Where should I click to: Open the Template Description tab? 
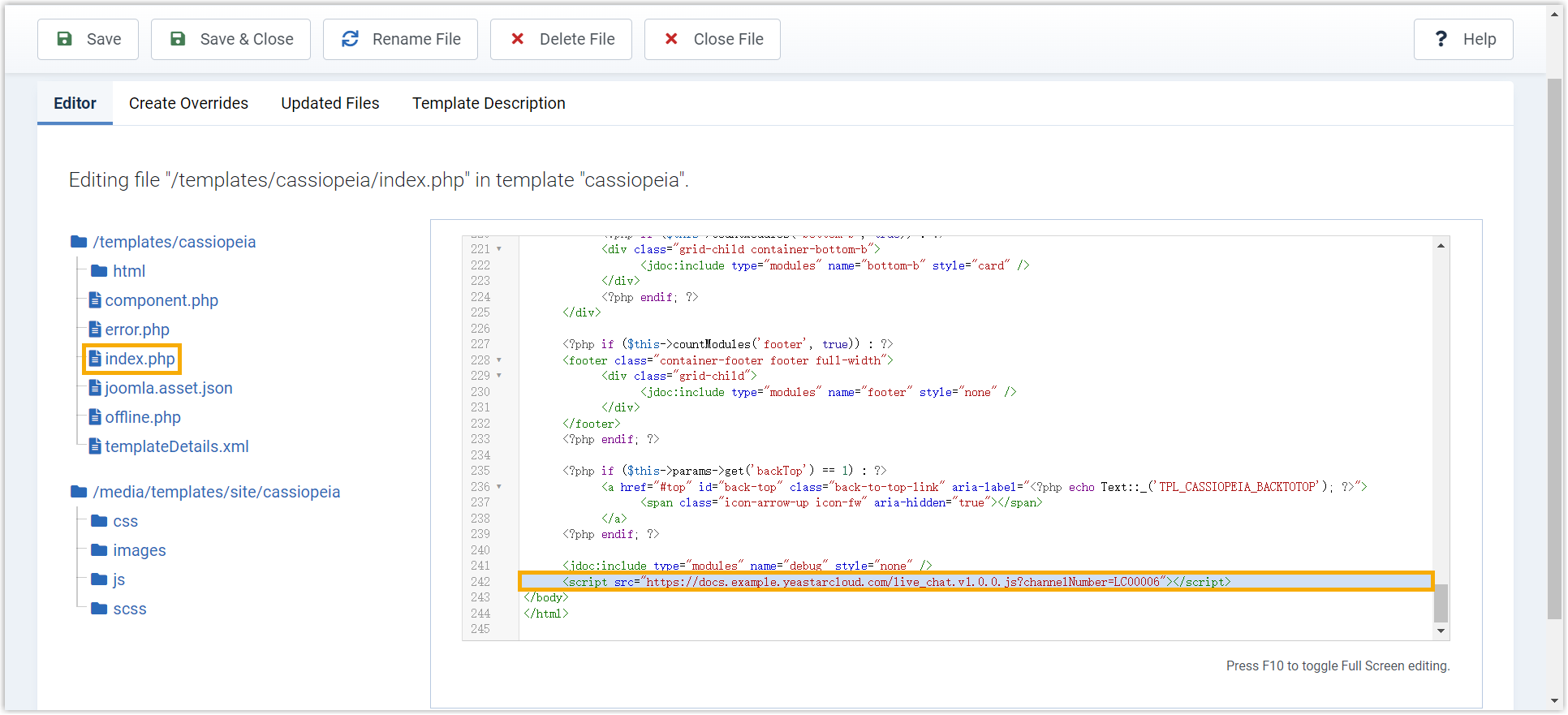489,103
